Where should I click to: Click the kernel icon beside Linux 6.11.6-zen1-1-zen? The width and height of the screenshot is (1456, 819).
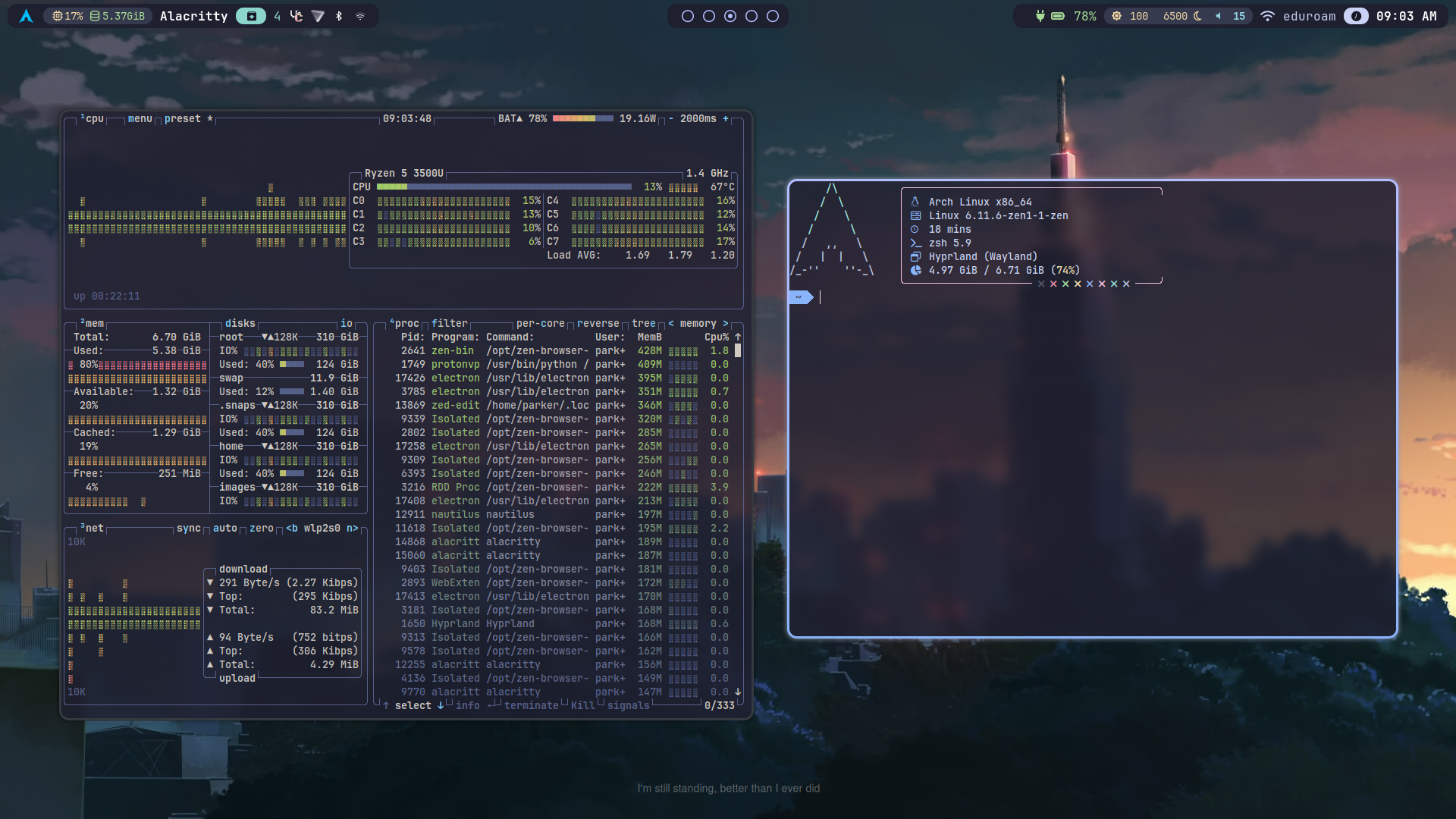pos(915,215)
